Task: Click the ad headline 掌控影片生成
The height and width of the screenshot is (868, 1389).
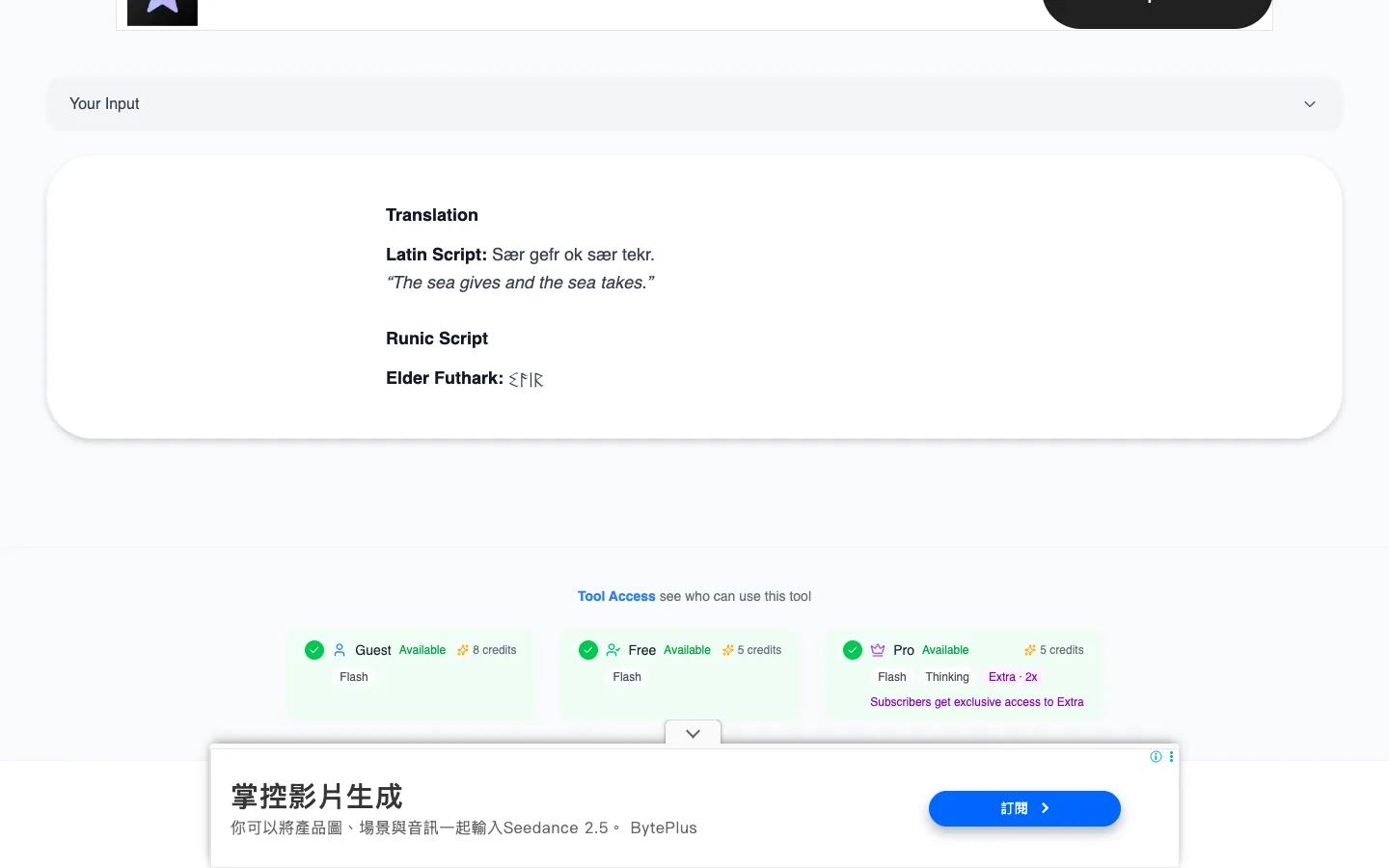Action: point(317,797)
